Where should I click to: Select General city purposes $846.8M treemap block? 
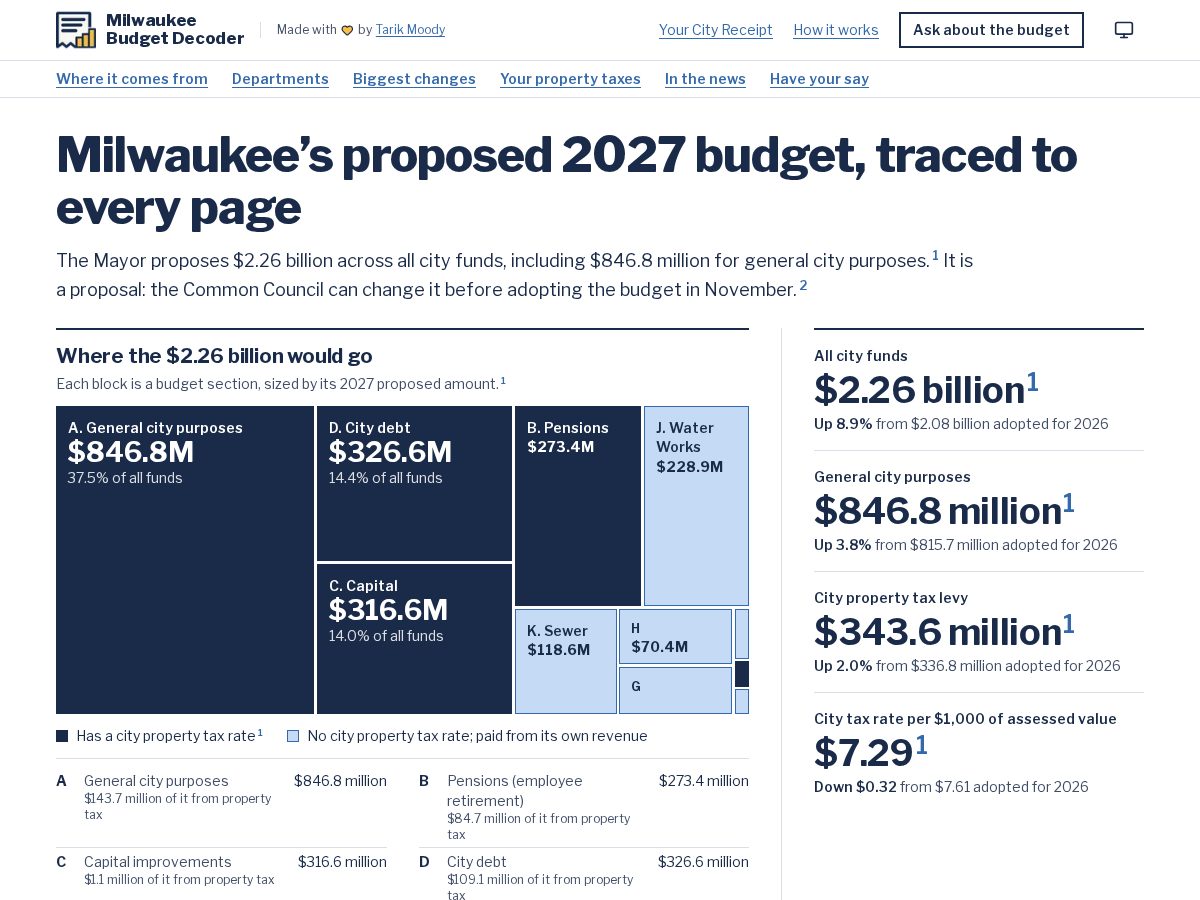click(x=185, y=560)
